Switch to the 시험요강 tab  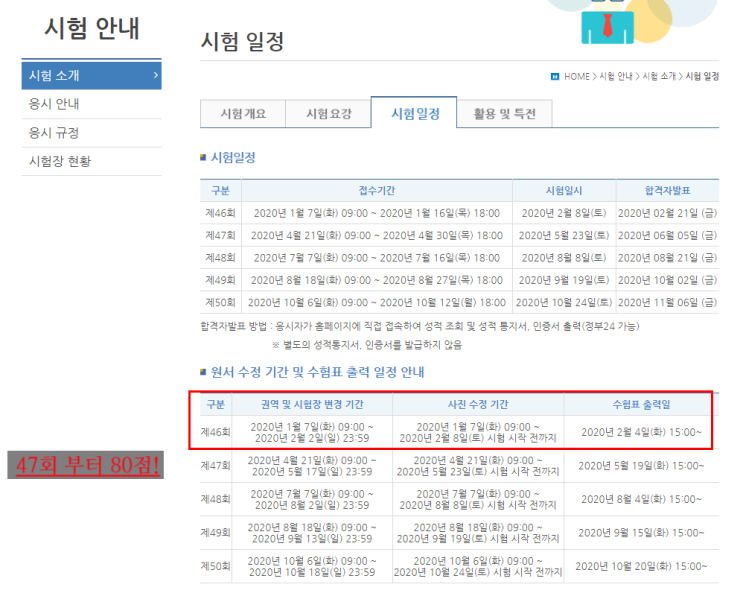point(328,114)
